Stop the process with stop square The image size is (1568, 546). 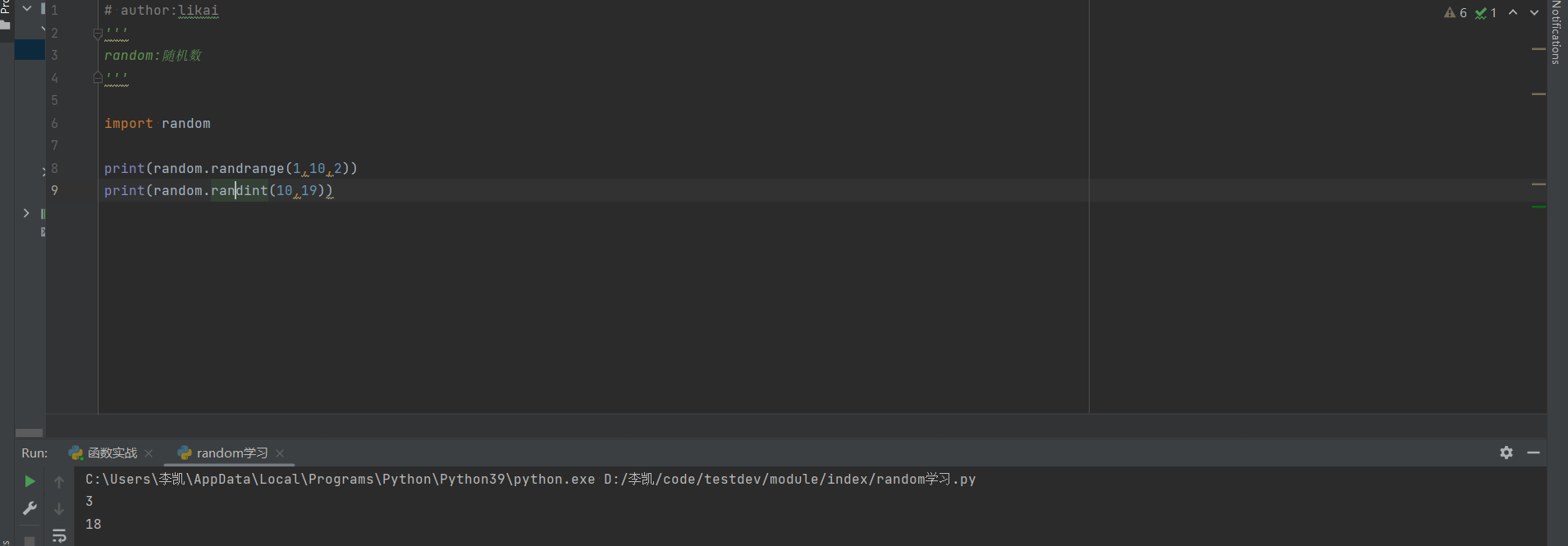[x=30, y=540]
